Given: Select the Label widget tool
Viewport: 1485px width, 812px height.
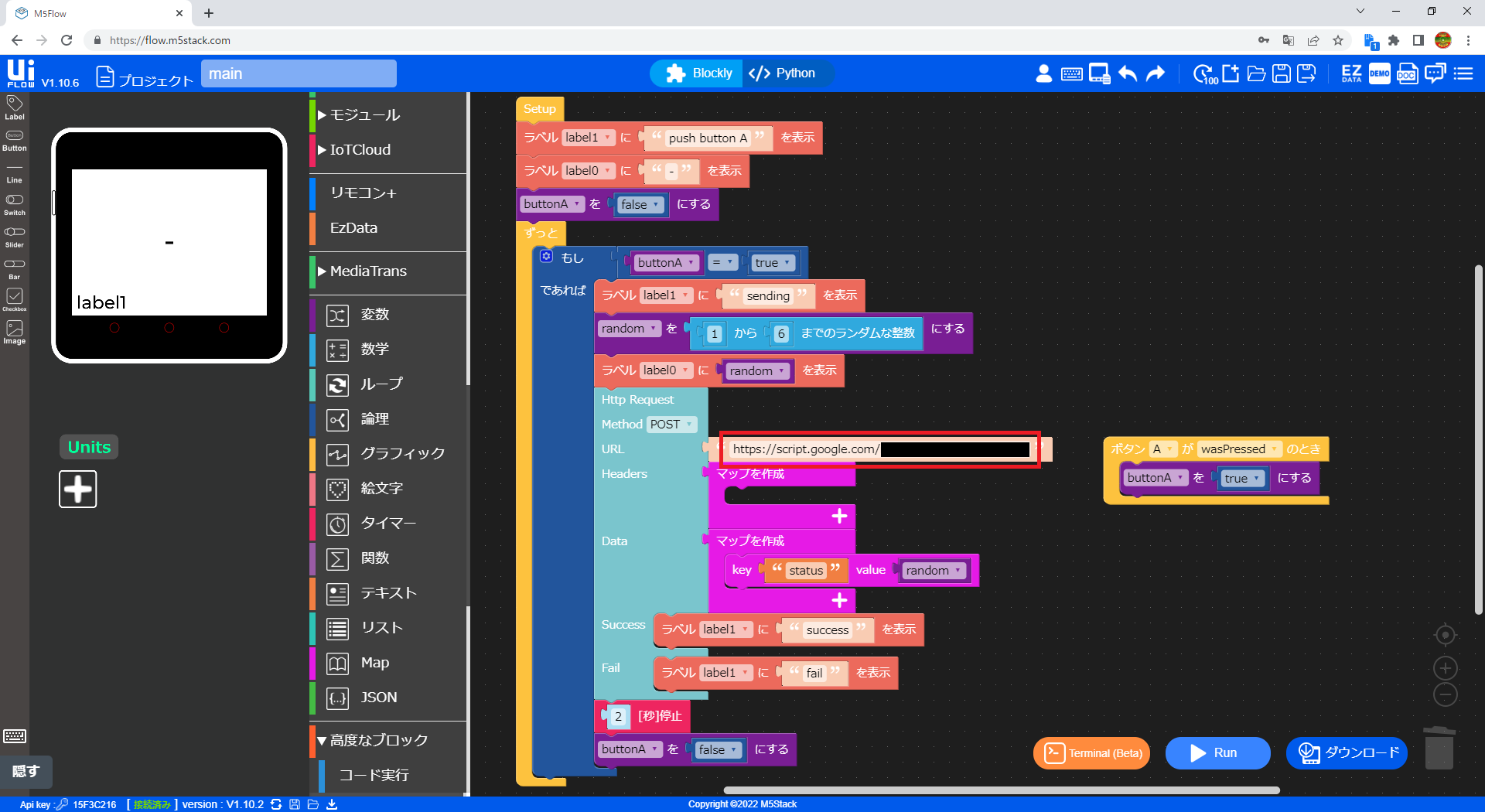Looking at the screenshot, I should pyautogui.click(x=15, y=107).
